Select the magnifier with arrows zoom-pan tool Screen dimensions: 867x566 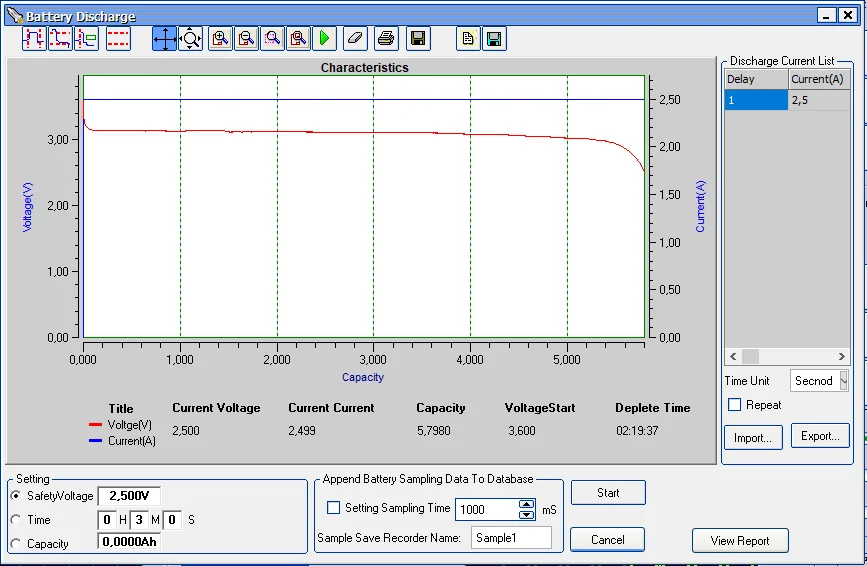click(191, 39)
